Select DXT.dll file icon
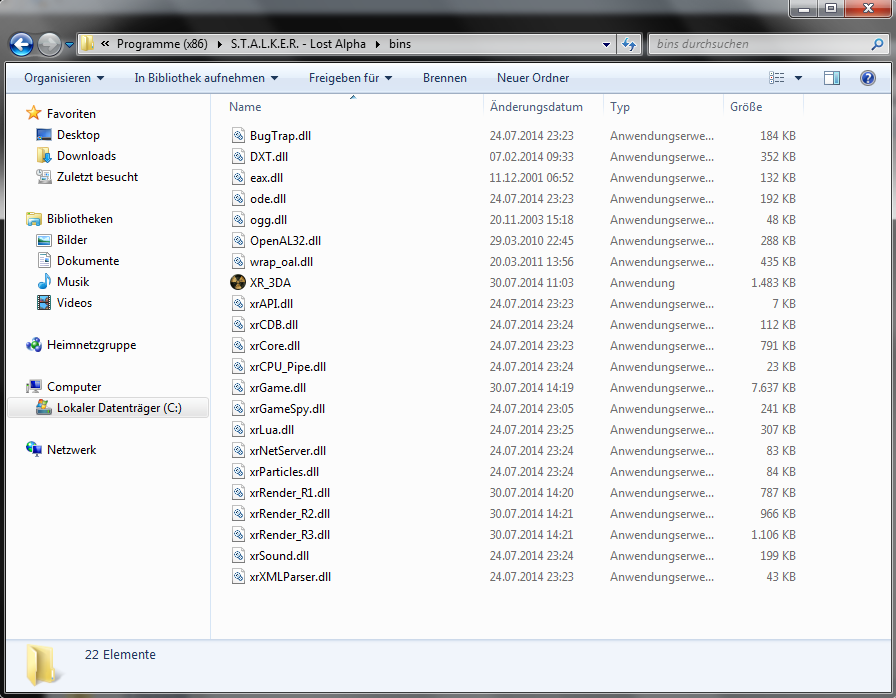This screenshot has width=896, height=698. pyautogui.click(x=238, y=157)
